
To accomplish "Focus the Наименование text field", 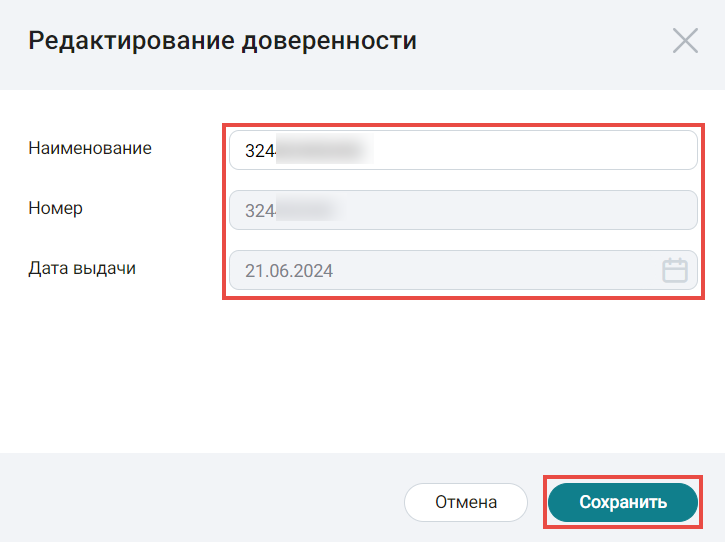I will click(463, 150).
